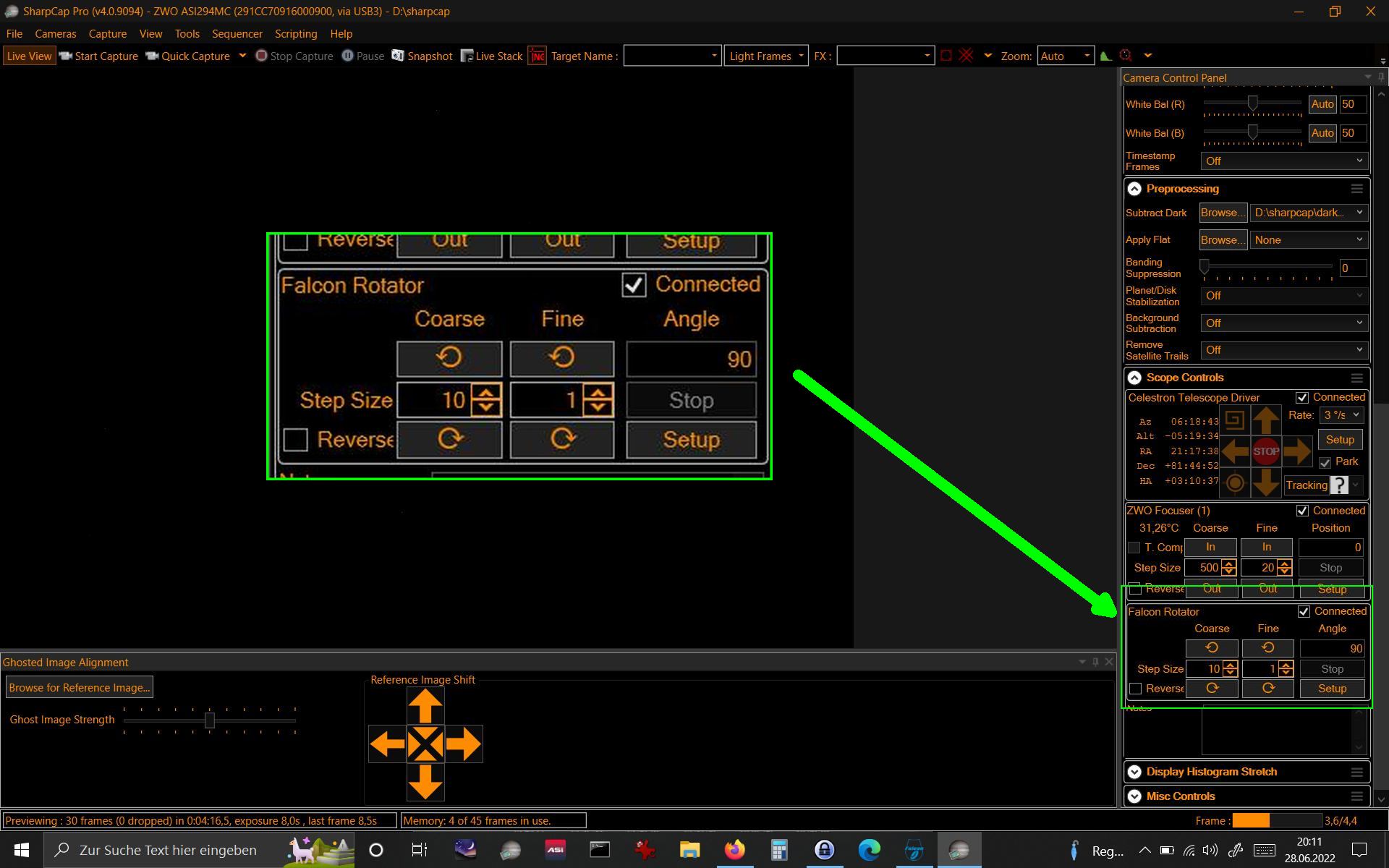Open the Capture menu
This screenshot has width=1389, height=868.
click(108, 34)
